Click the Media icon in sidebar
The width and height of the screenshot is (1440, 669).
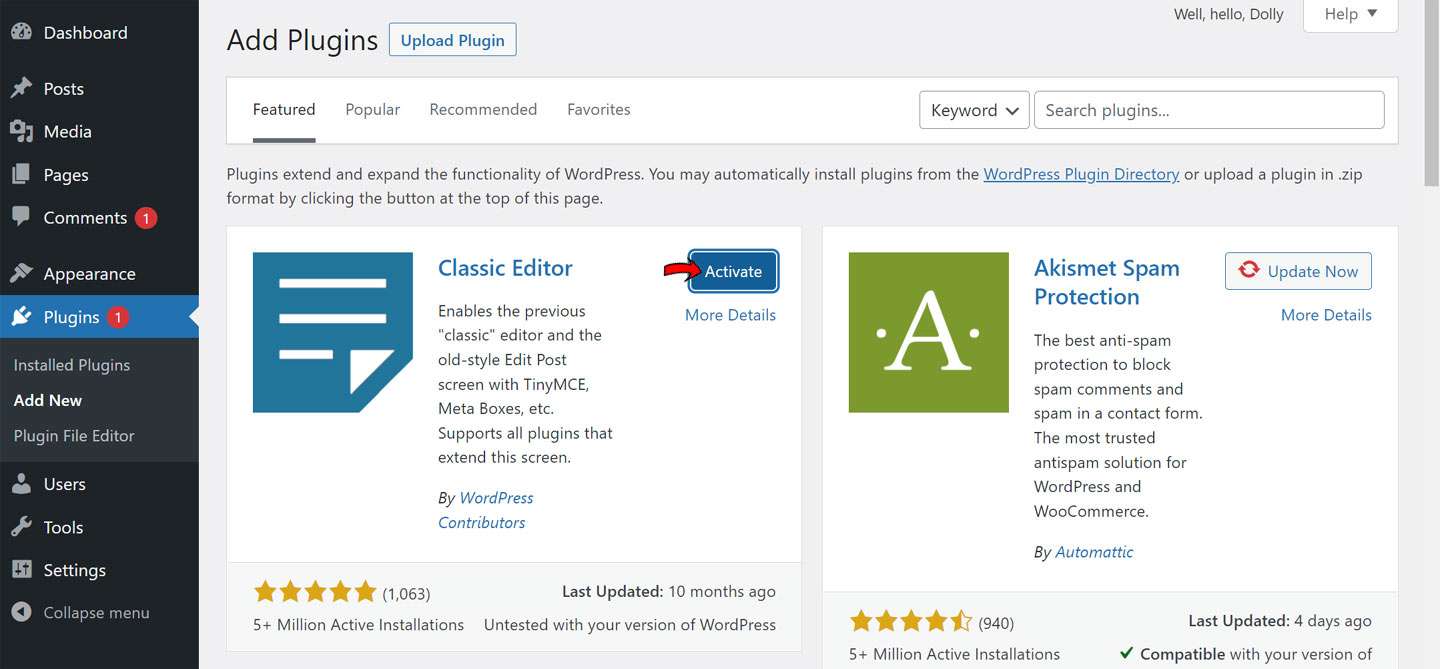tap(22, 131)
